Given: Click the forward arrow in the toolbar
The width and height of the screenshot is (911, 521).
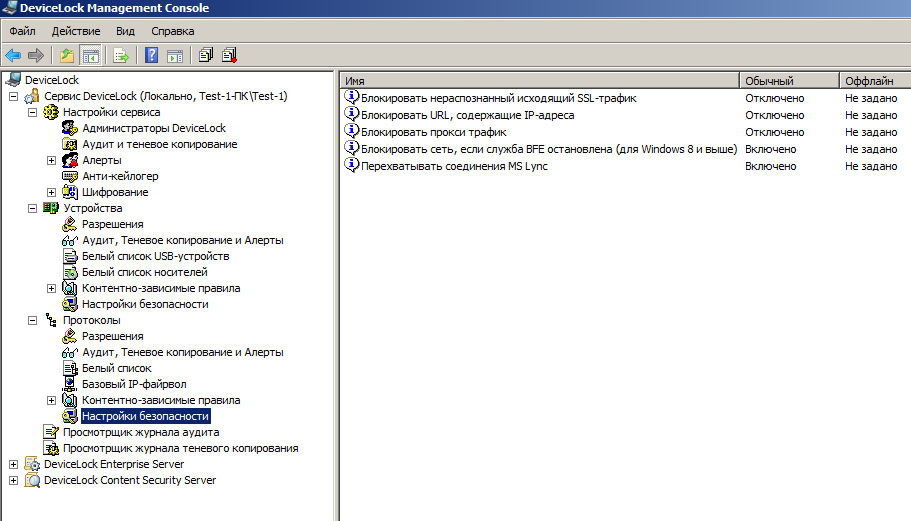Looking at the screenshot, I should [36, 56].
